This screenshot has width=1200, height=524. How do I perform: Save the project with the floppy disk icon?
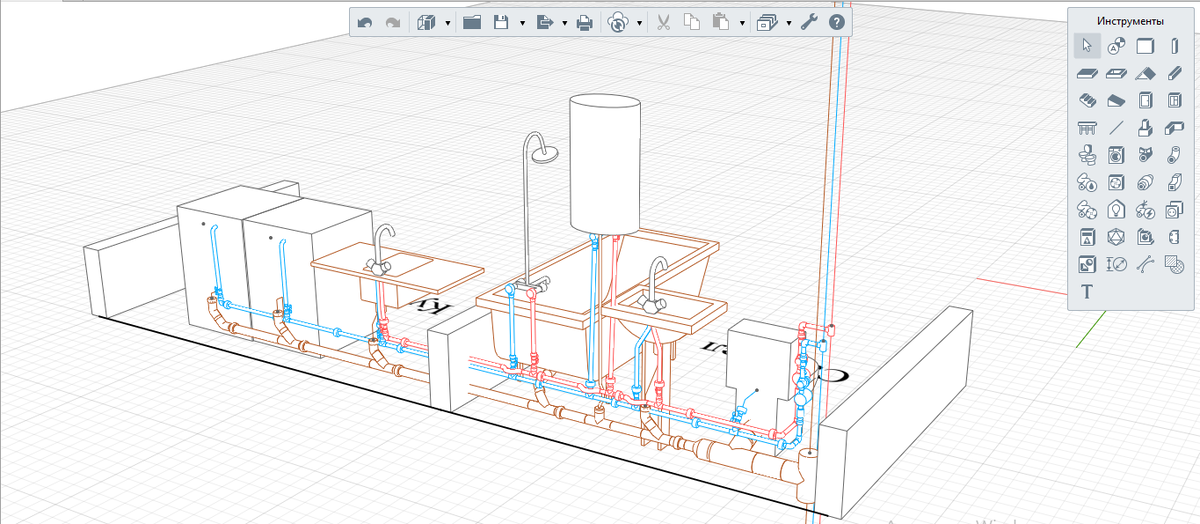point(502,22)
